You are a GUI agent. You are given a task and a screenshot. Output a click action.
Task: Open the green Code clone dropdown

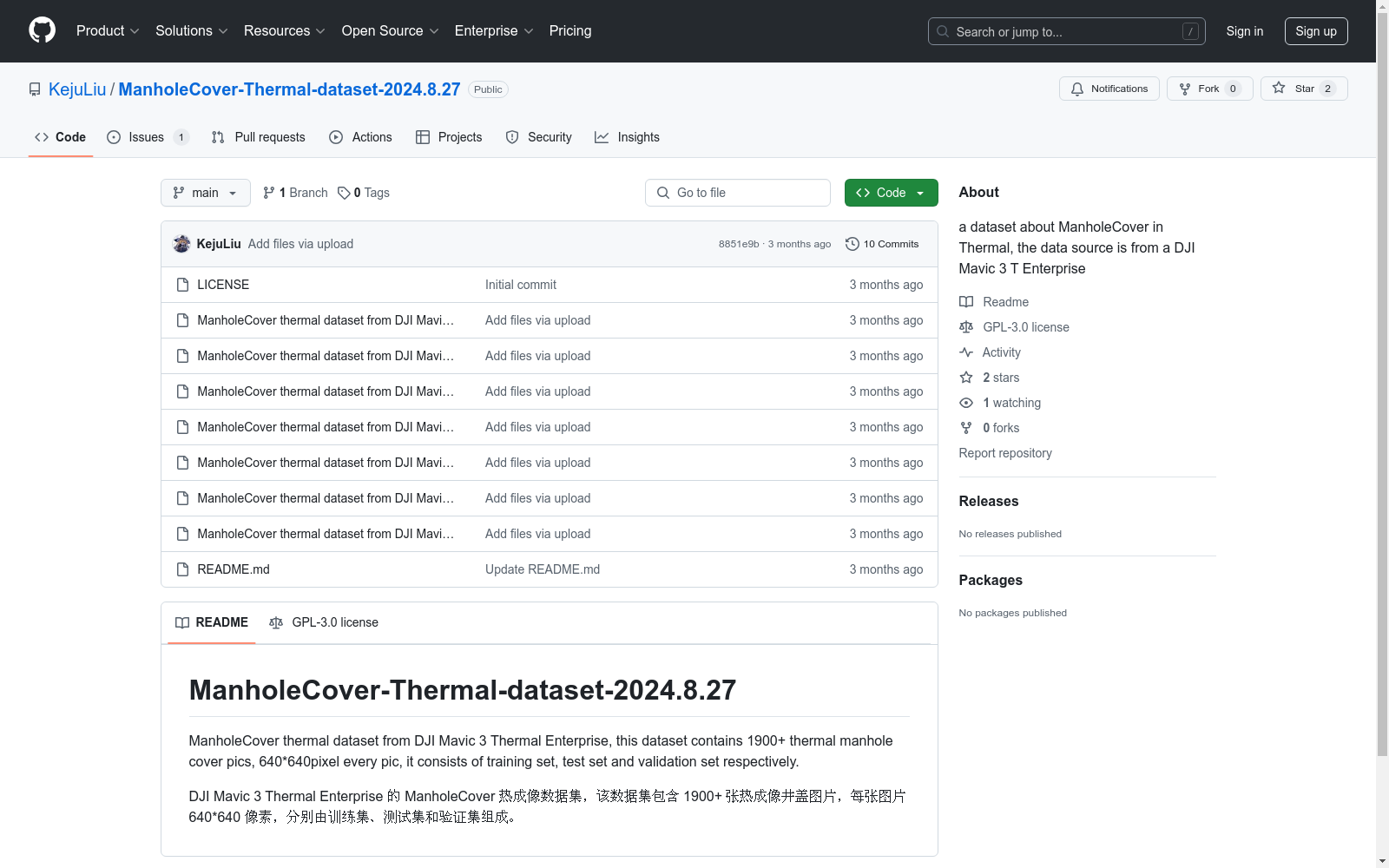[891, 193]
